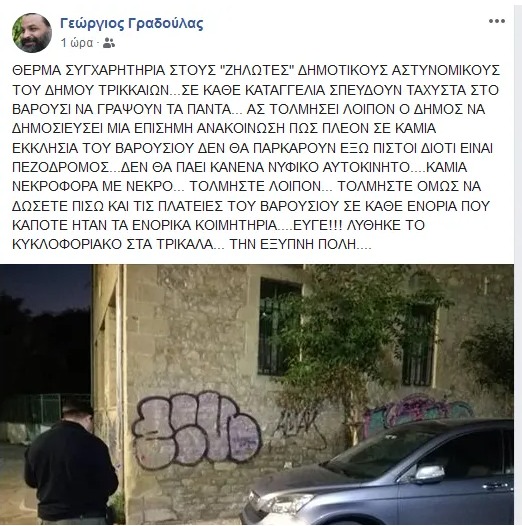
Task: Click the first line starting 'ΘΕΡΜΑ ΣΥΓΧΑΡΗΤΗΡΙΑ'
Action: point(256,71)
